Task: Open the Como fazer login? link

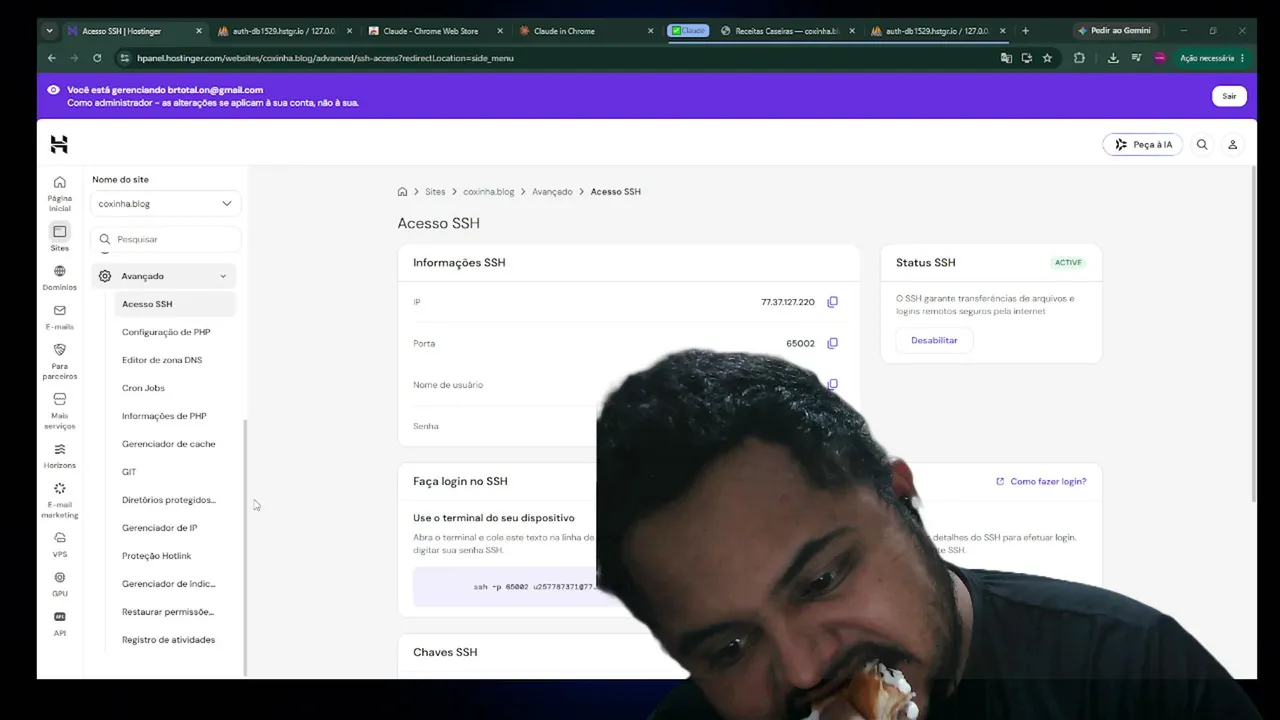Action: pos(1041,482)
